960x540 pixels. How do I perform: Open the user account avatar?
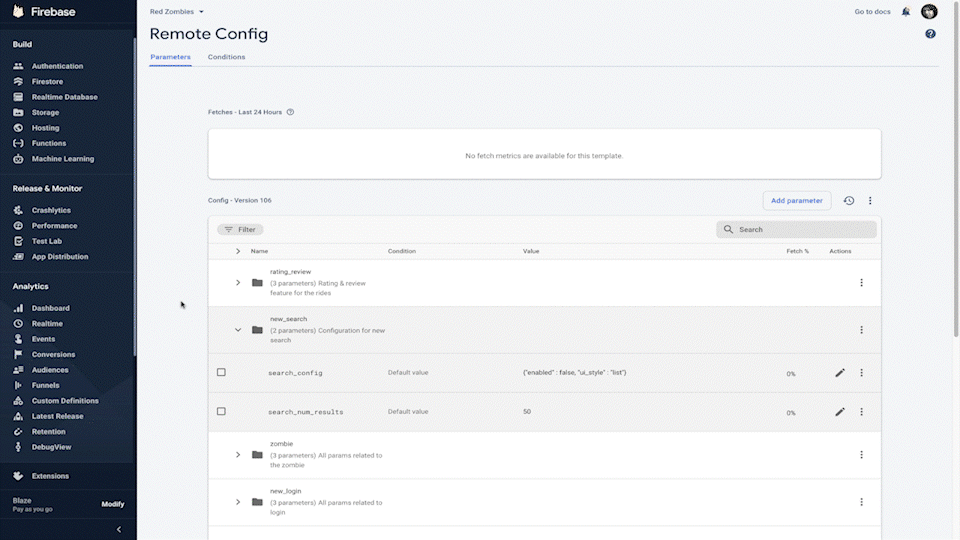coord(929,12)
